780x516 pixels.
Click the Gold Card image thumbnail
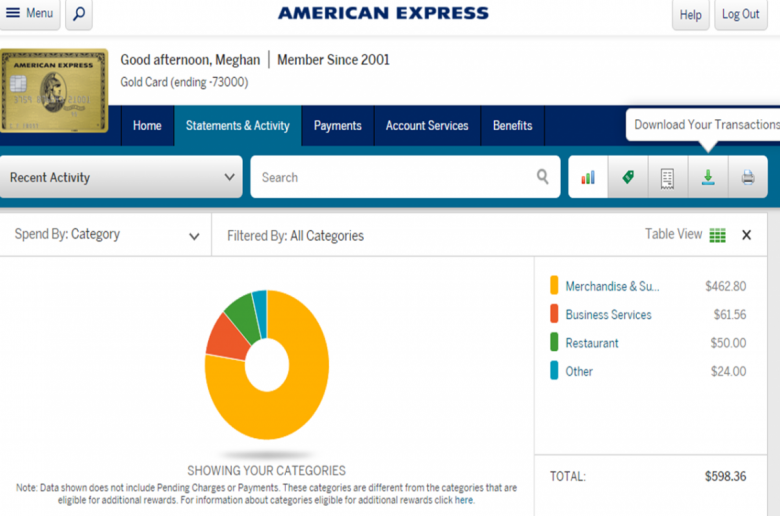click(54, 91)
